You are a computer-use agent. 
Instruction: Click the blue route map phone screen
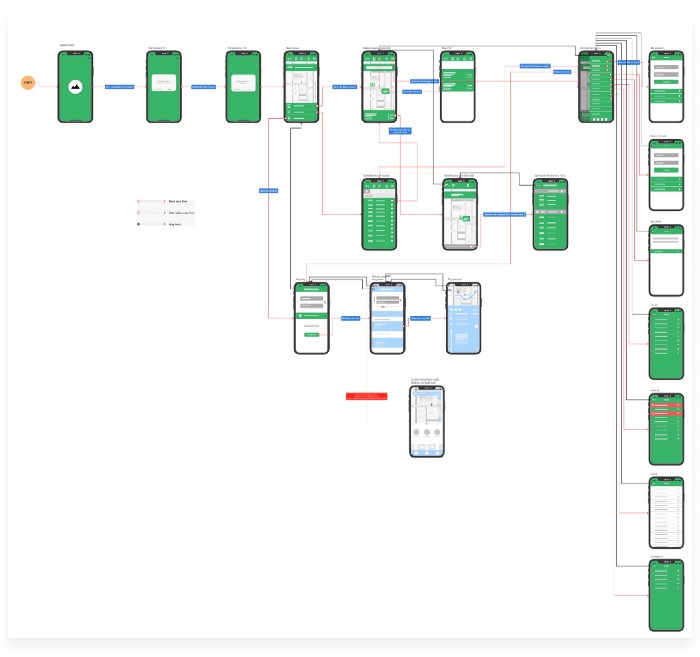click(x=463, y=318)
